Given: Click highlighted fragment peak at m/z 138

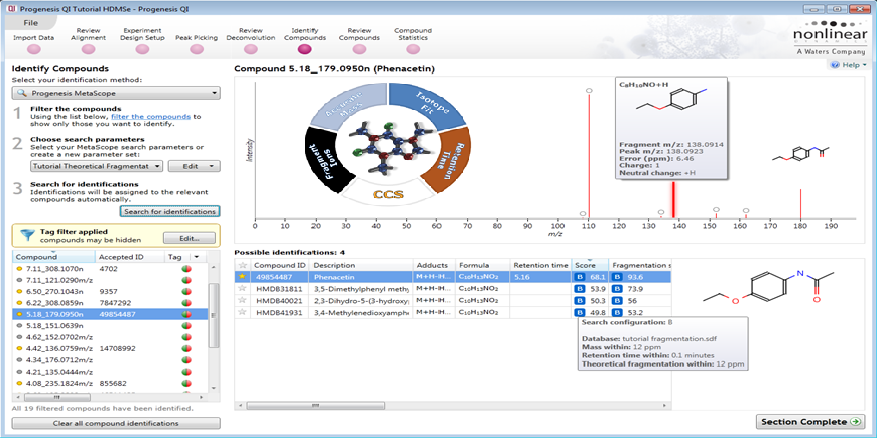Looking at the screenshot, I should click(673, 199).
